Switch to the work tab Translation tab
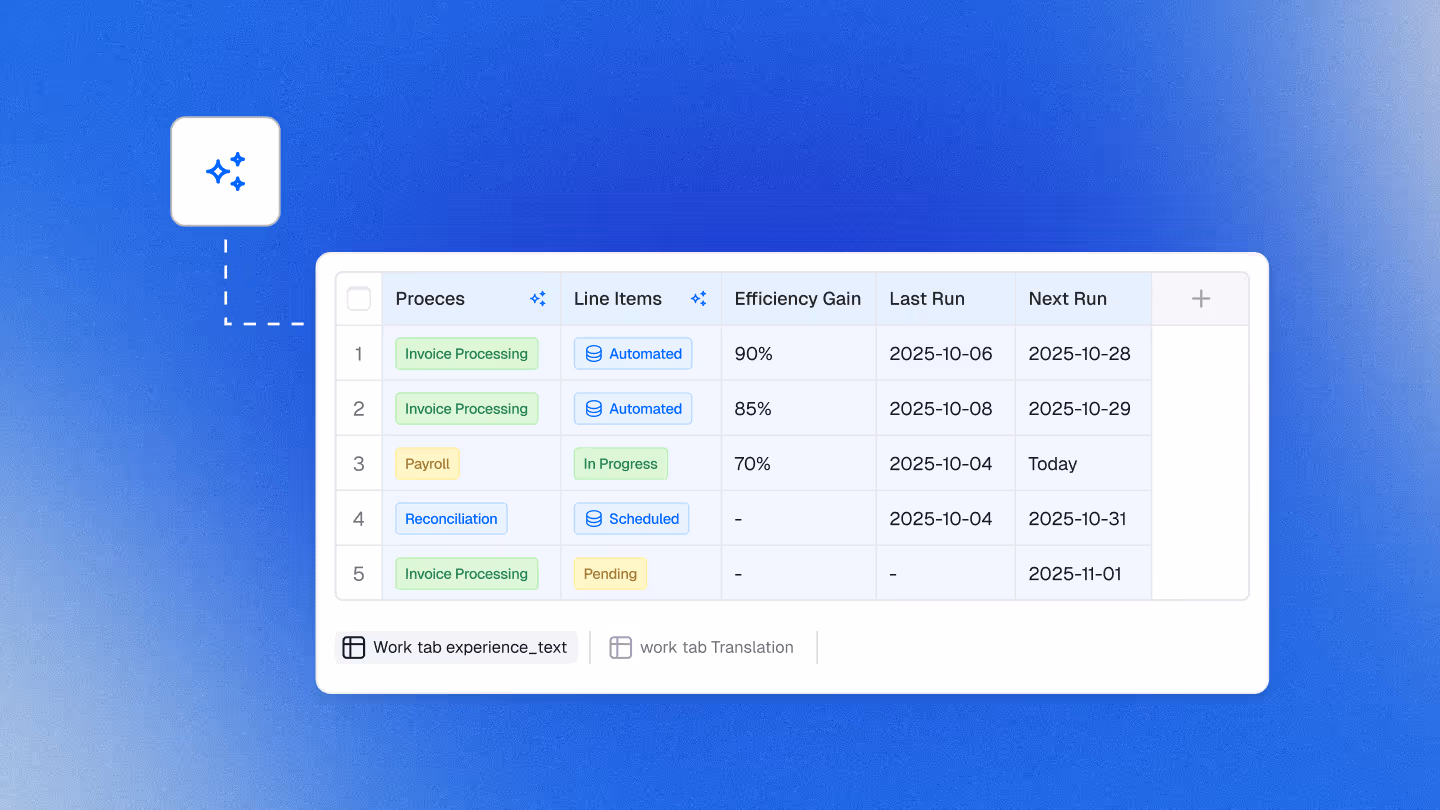This screenshot has width=1440, height=810. (x=716, y=647)
